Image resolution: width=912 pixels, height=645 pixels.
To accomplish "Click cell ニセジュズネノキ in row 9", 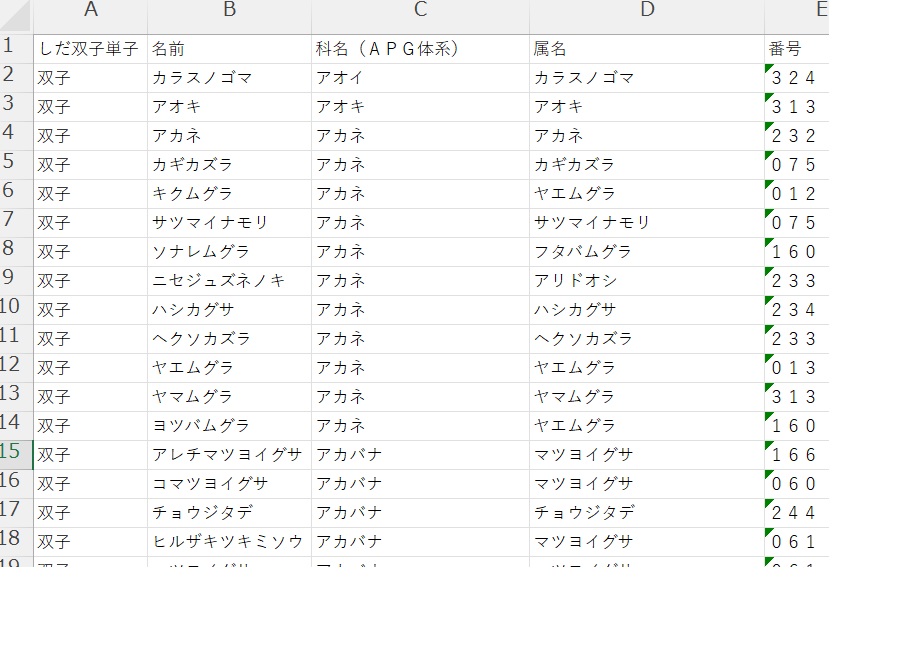I will [x=230, y=281].
